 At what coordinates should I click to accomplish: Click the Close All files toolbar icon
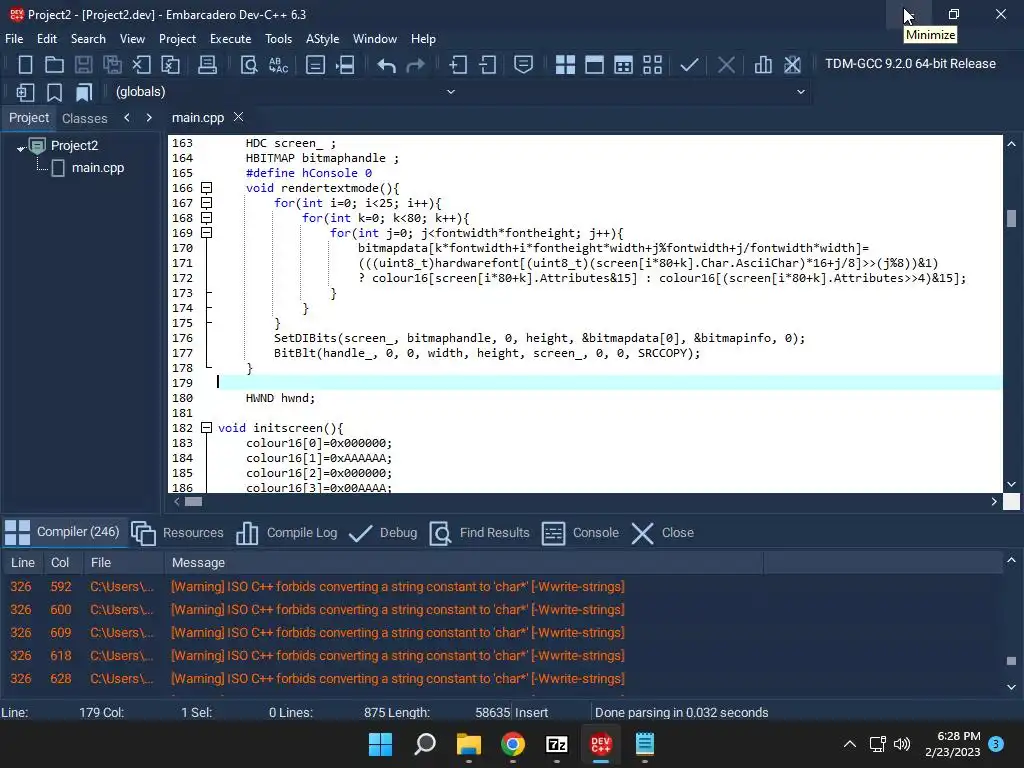point(170,65)
